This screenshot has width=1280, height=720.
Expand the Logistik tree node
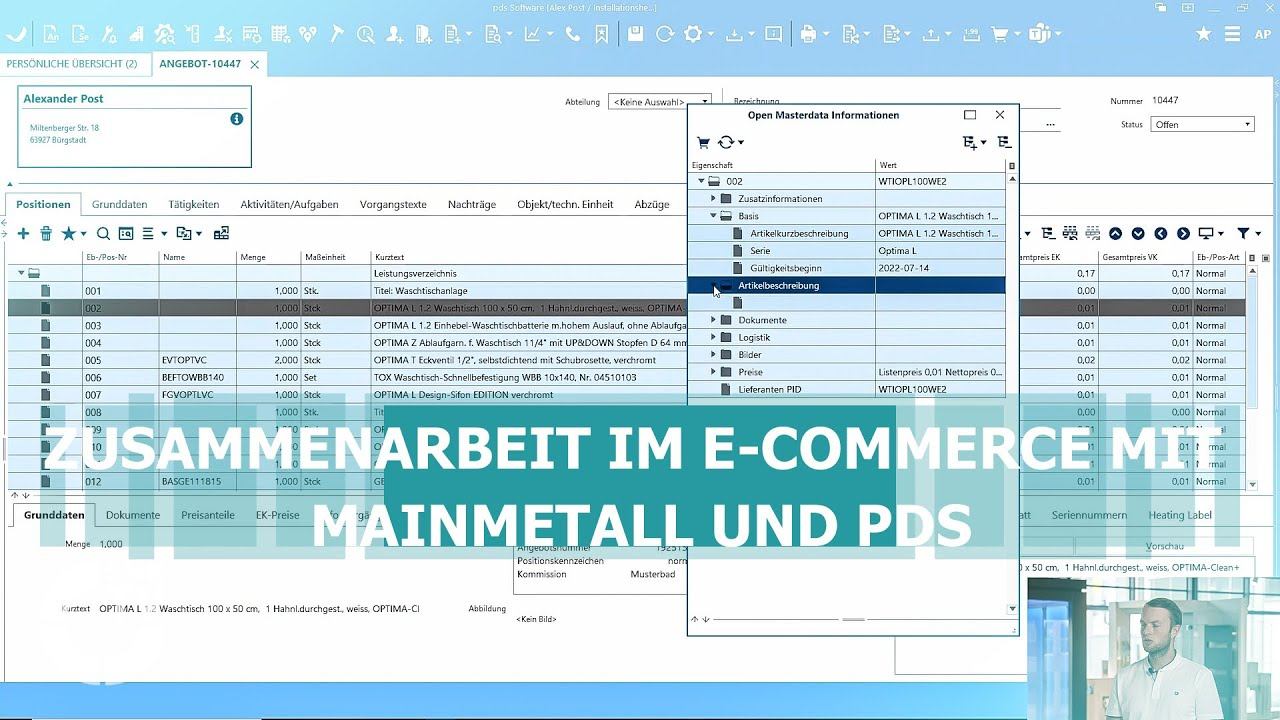[713, 337]
